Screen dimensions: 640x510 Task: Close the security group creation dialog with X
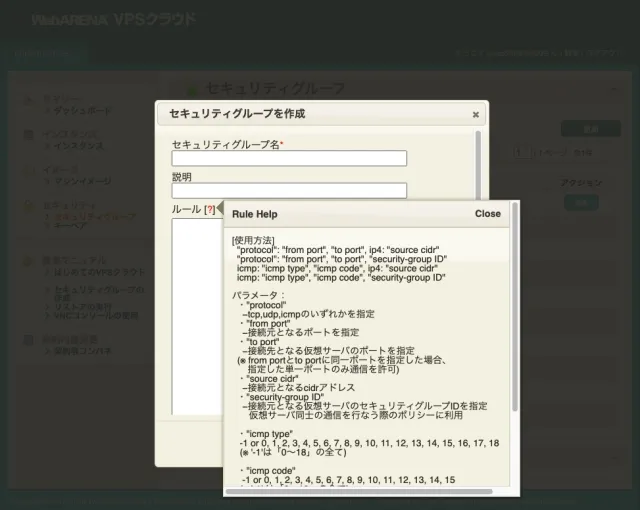[475, 115]
